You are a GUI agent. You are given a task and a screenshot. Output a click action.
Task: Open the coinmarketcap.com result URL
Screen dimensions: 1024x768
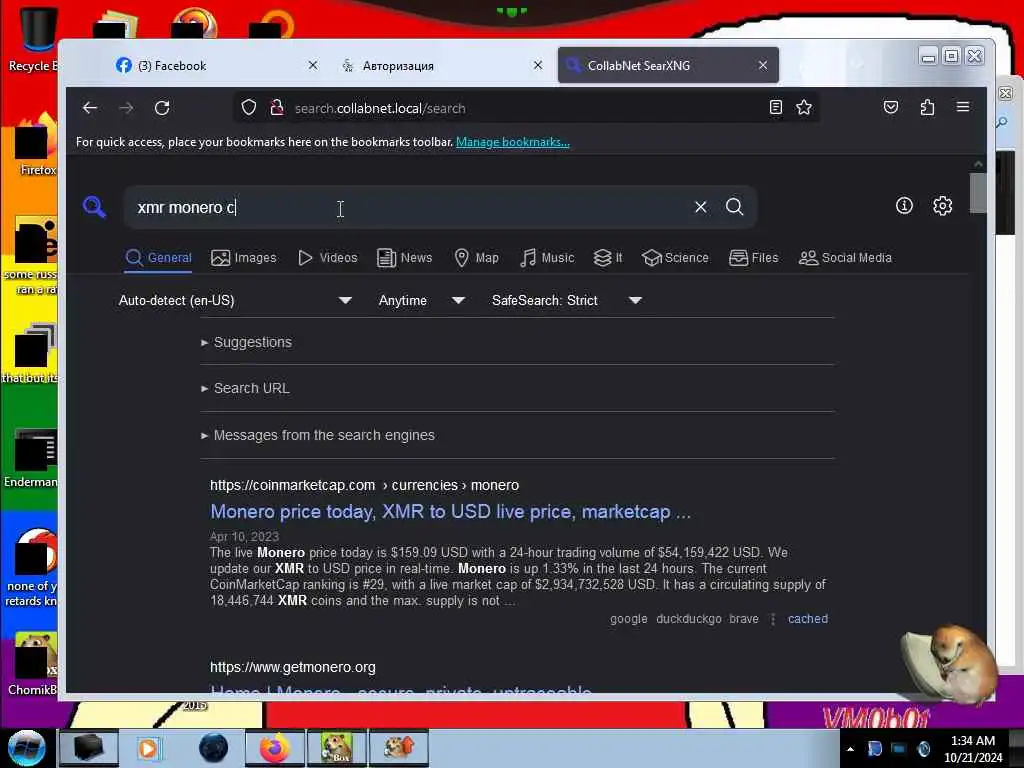[364, 485]
